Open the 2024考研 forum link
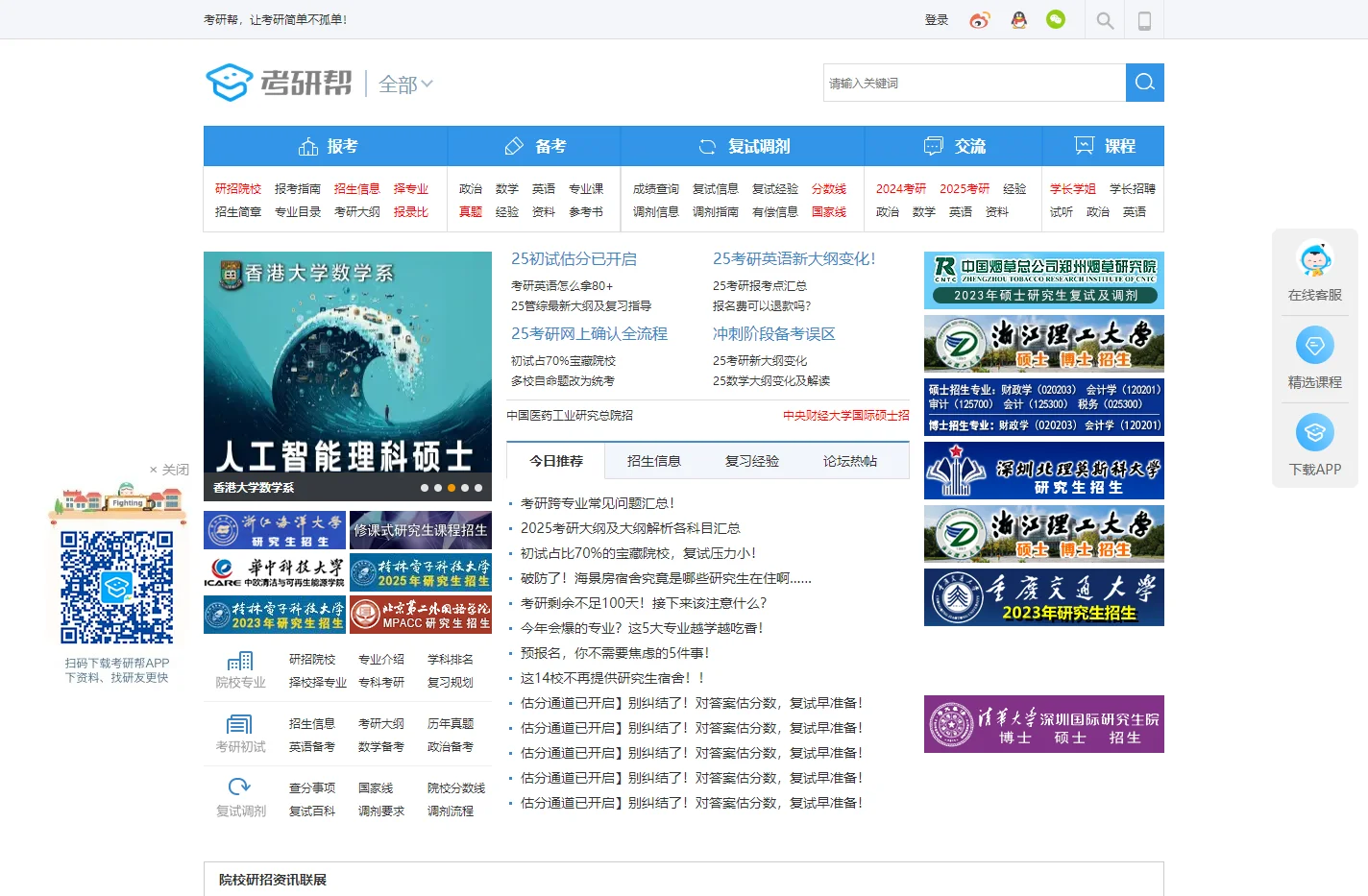 pos(901,189)
